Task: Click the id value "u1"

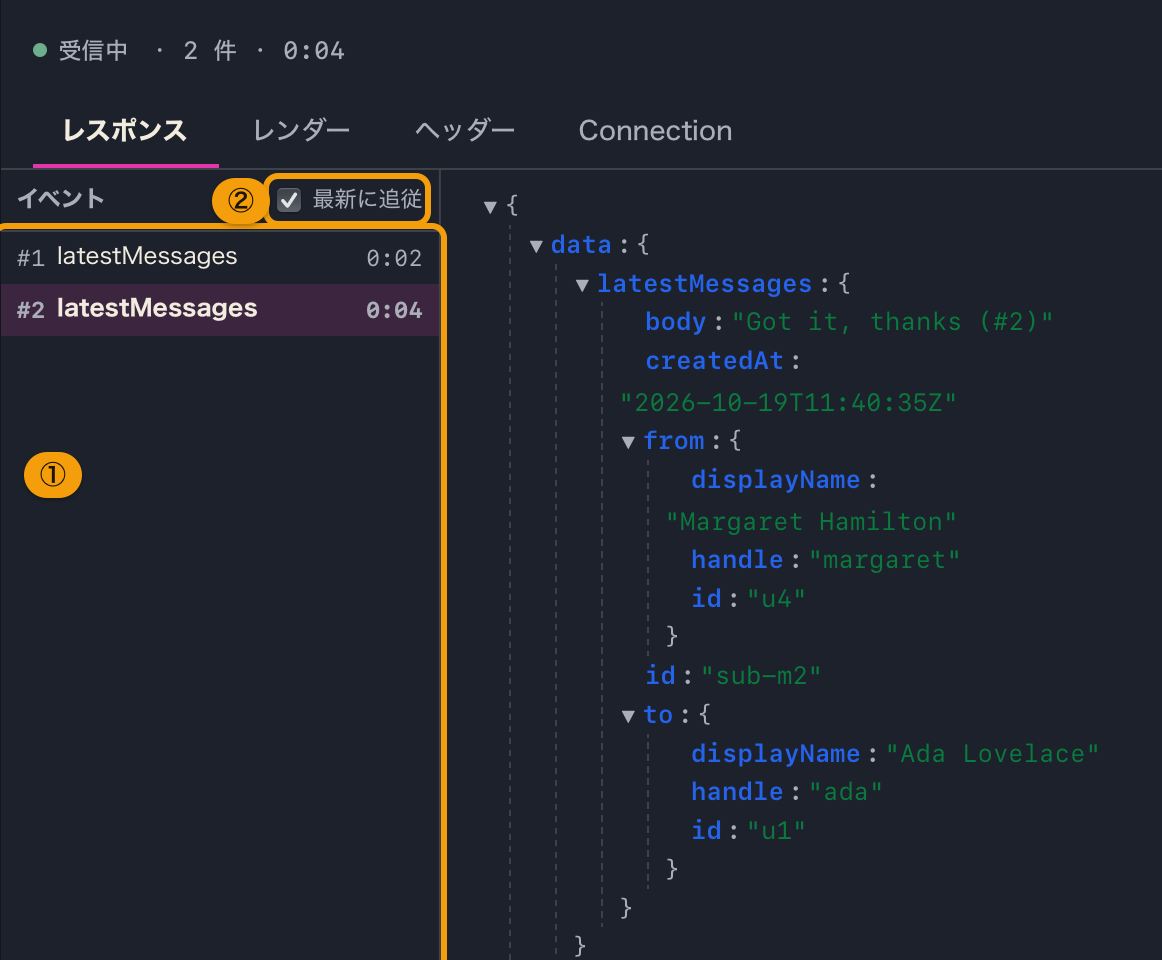Action: [x=776, y=830]
